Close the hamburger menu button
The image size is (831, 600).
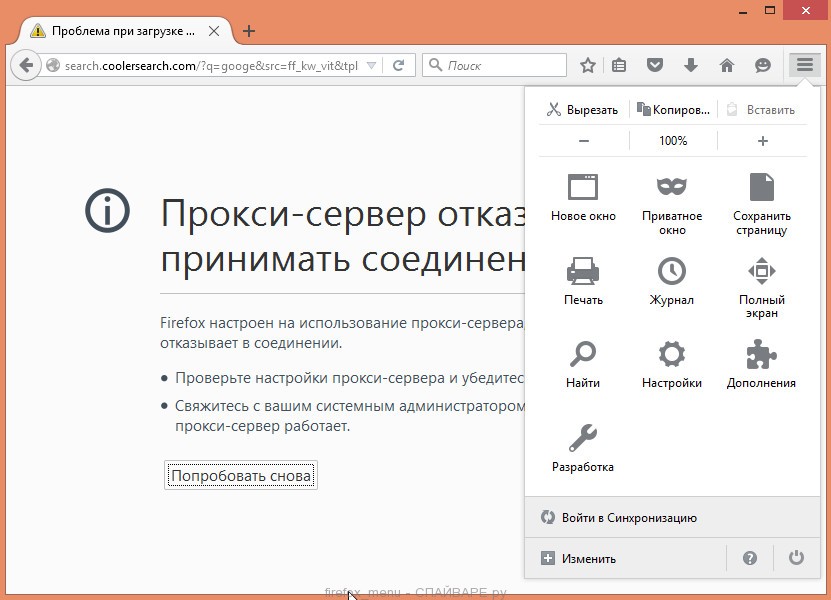[x=805, y=65]
